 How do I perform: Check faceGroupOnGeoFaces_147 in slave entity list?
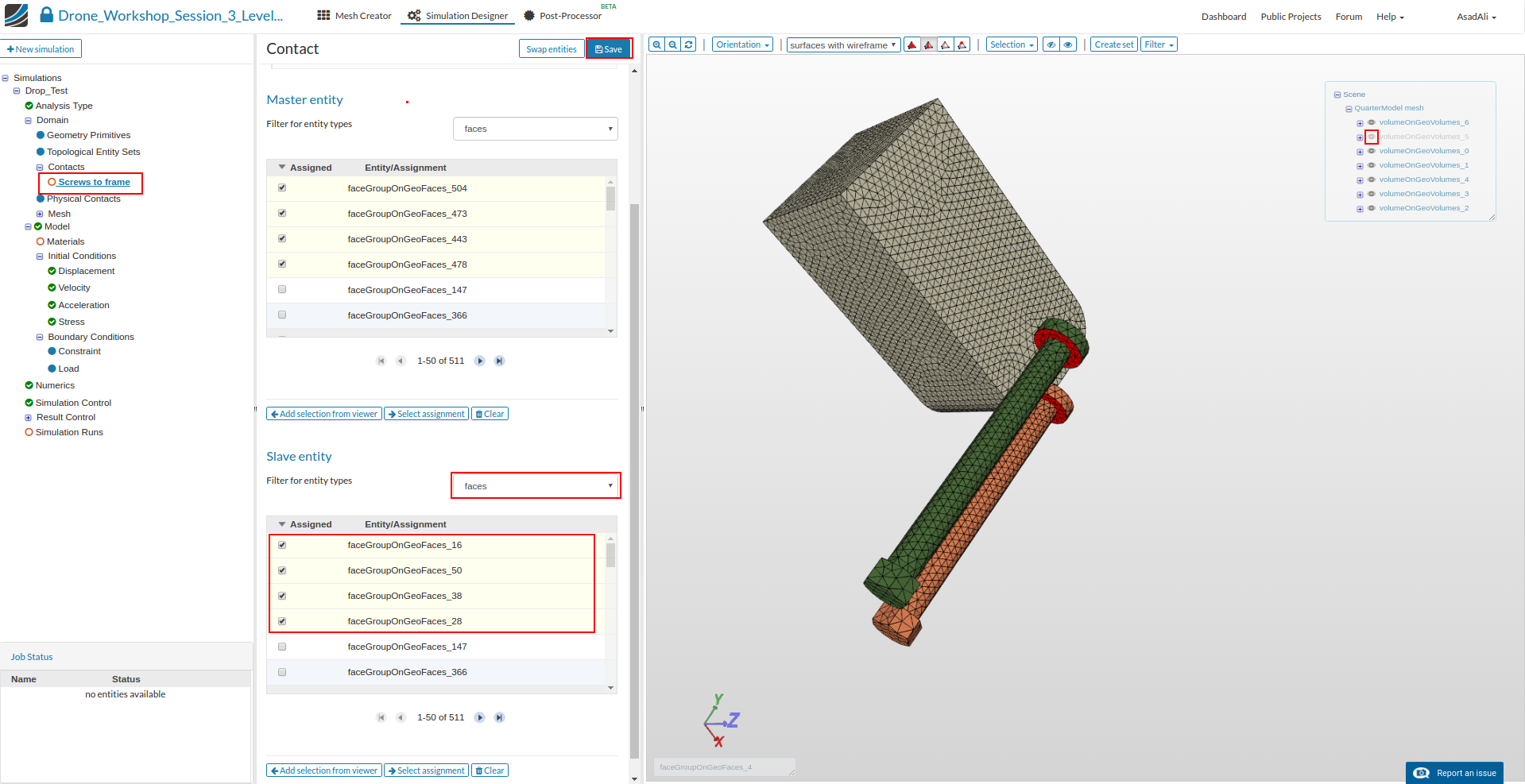click(x=282, y=647)
